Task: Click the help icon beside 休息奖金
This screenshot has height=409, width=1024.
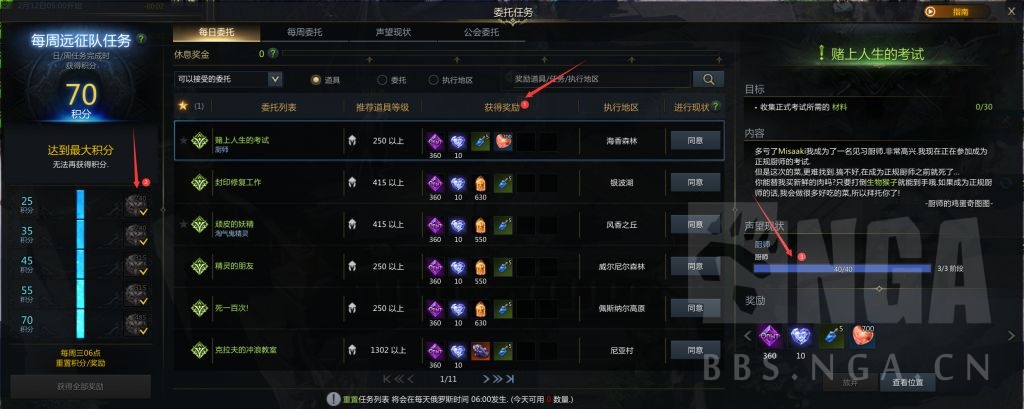Action: 273,54
